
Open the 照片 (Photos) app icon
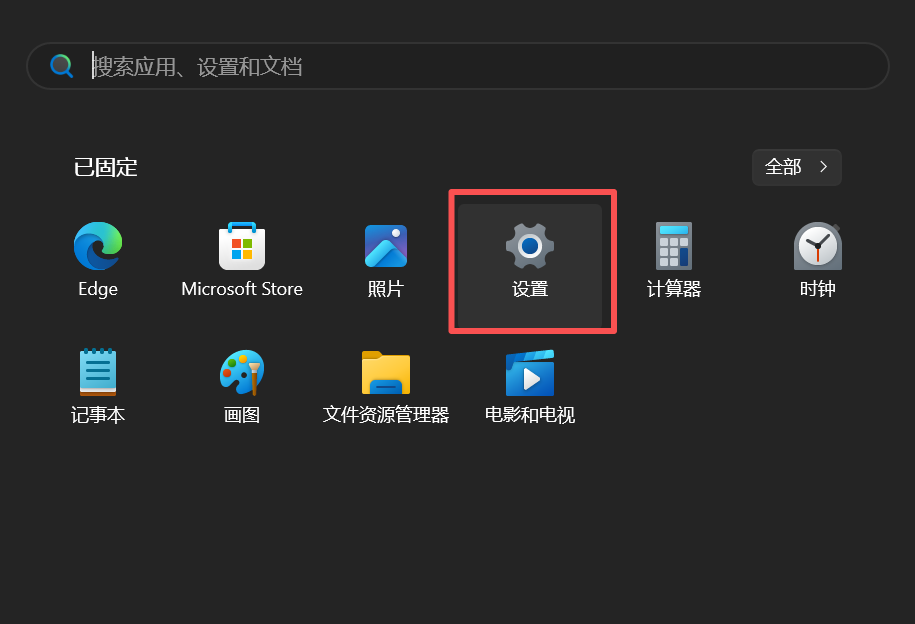coord(385,246)
